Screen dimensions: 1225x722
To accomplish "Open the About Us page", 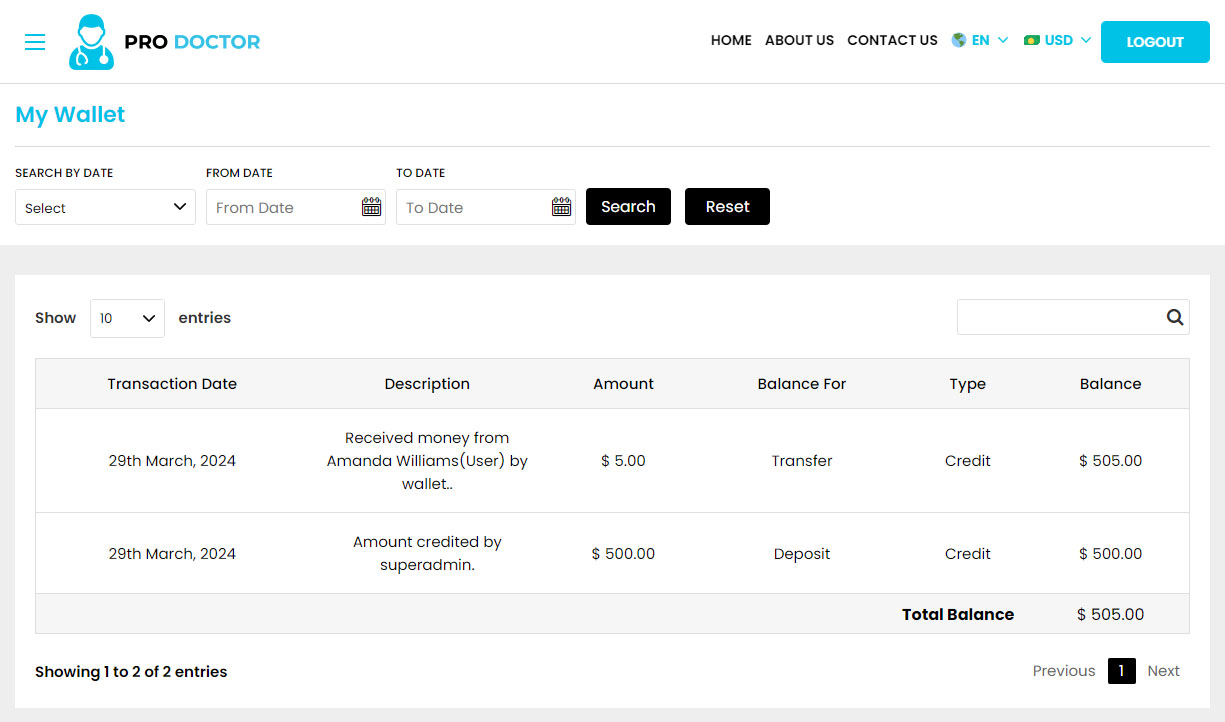I will coord(799,41).
